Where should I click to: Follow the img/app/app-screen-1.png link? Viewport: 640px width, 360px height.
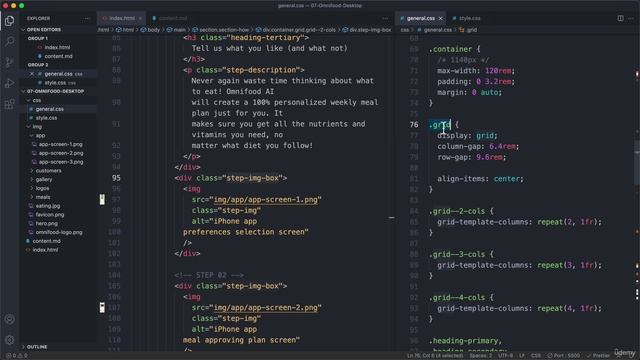265,200
